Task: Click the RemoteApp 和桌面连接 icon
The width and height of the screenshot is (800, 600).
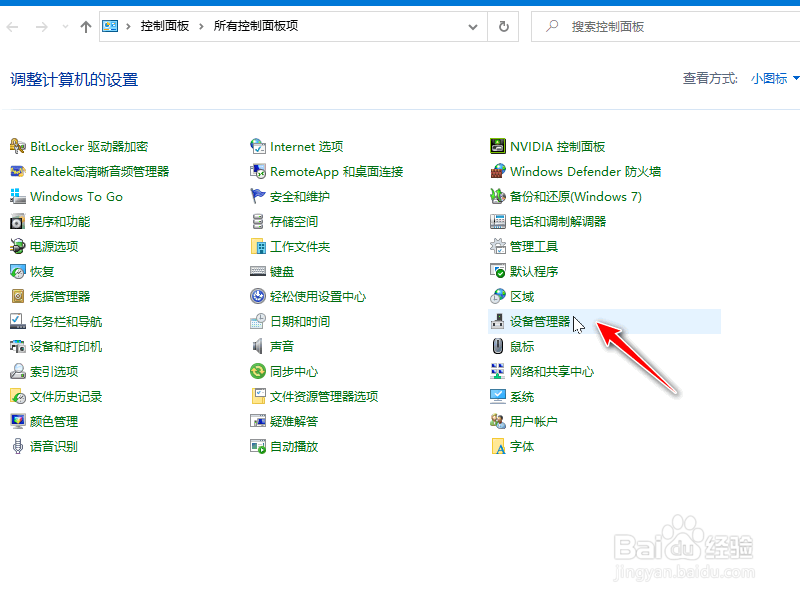Action: coord(258,171)
